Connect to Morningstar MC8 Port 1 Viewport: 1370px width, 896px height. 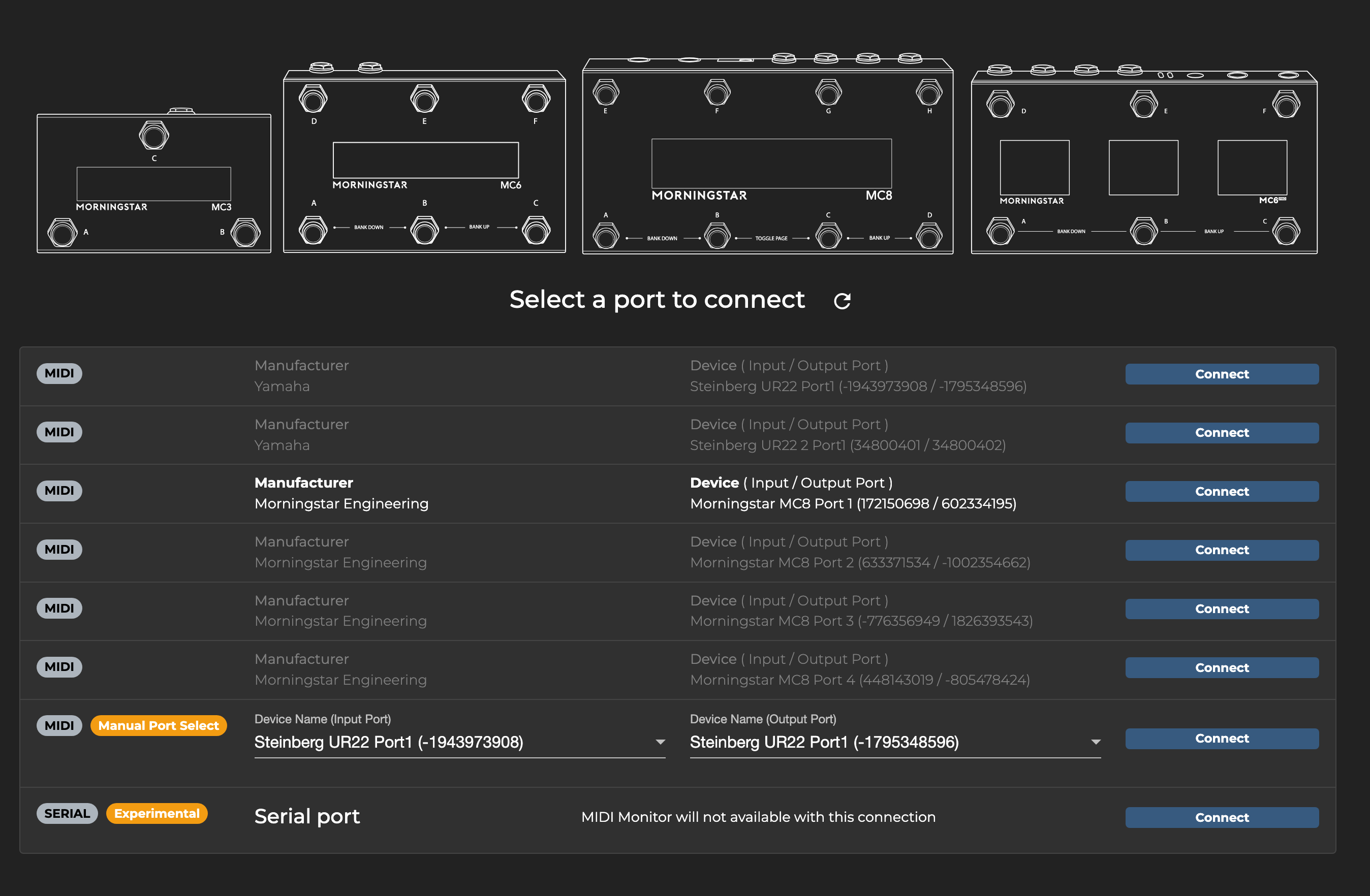(1222, 492)
